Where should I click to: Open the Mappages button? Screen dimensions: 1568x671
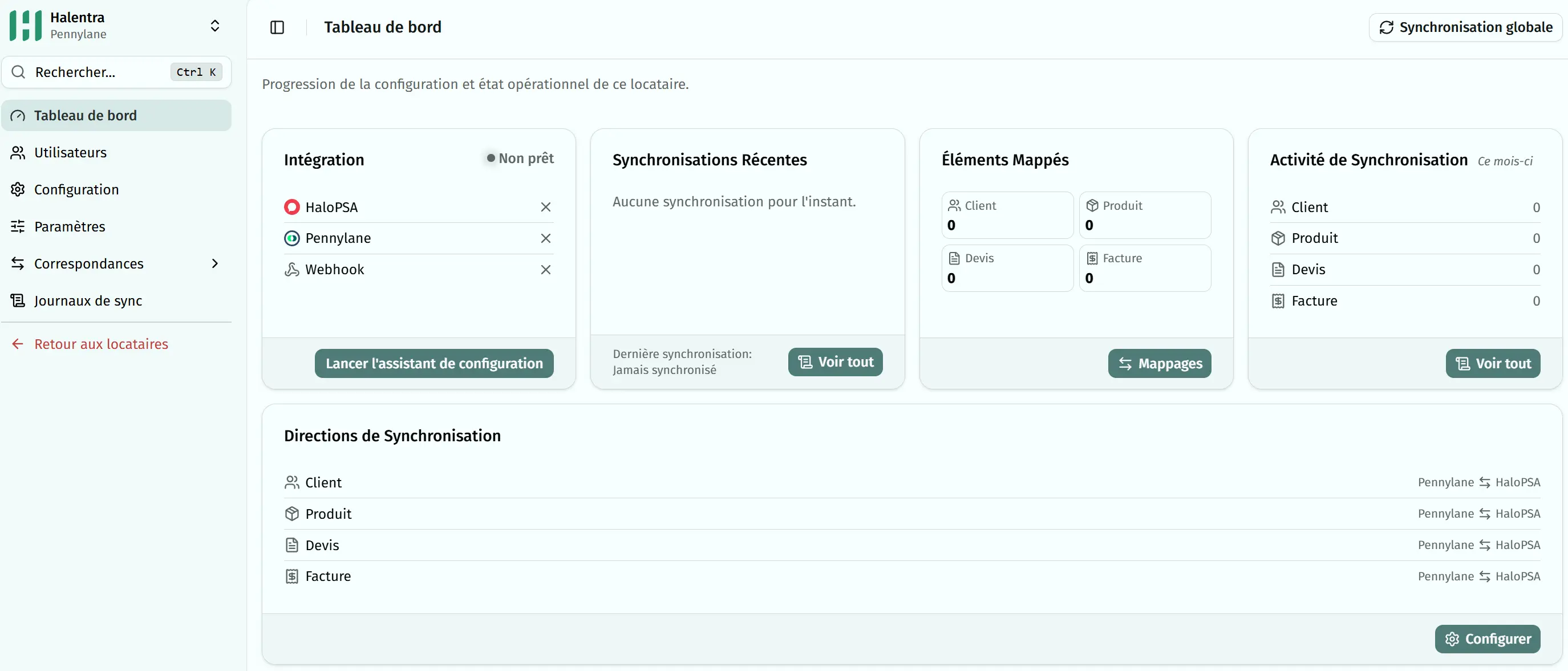[1160, 363]
